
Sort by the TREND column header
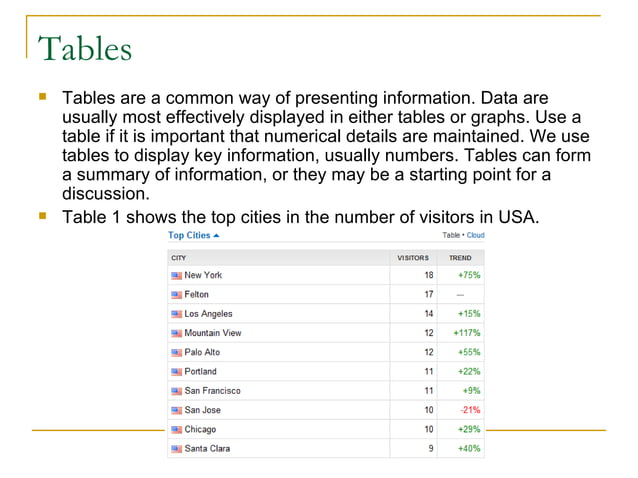(460, 257)
